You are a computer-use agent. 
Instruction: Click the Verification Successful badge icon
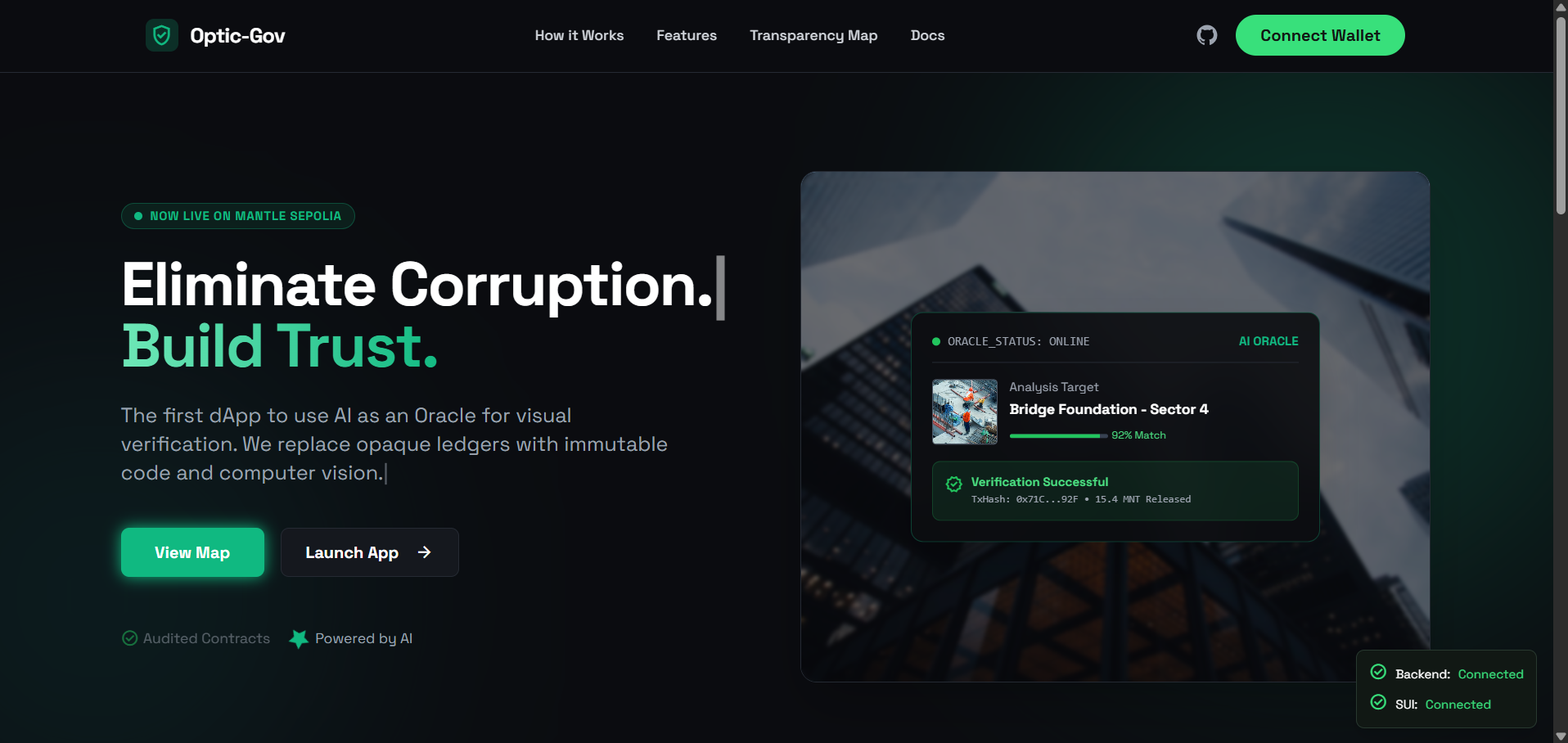[953, 484]
